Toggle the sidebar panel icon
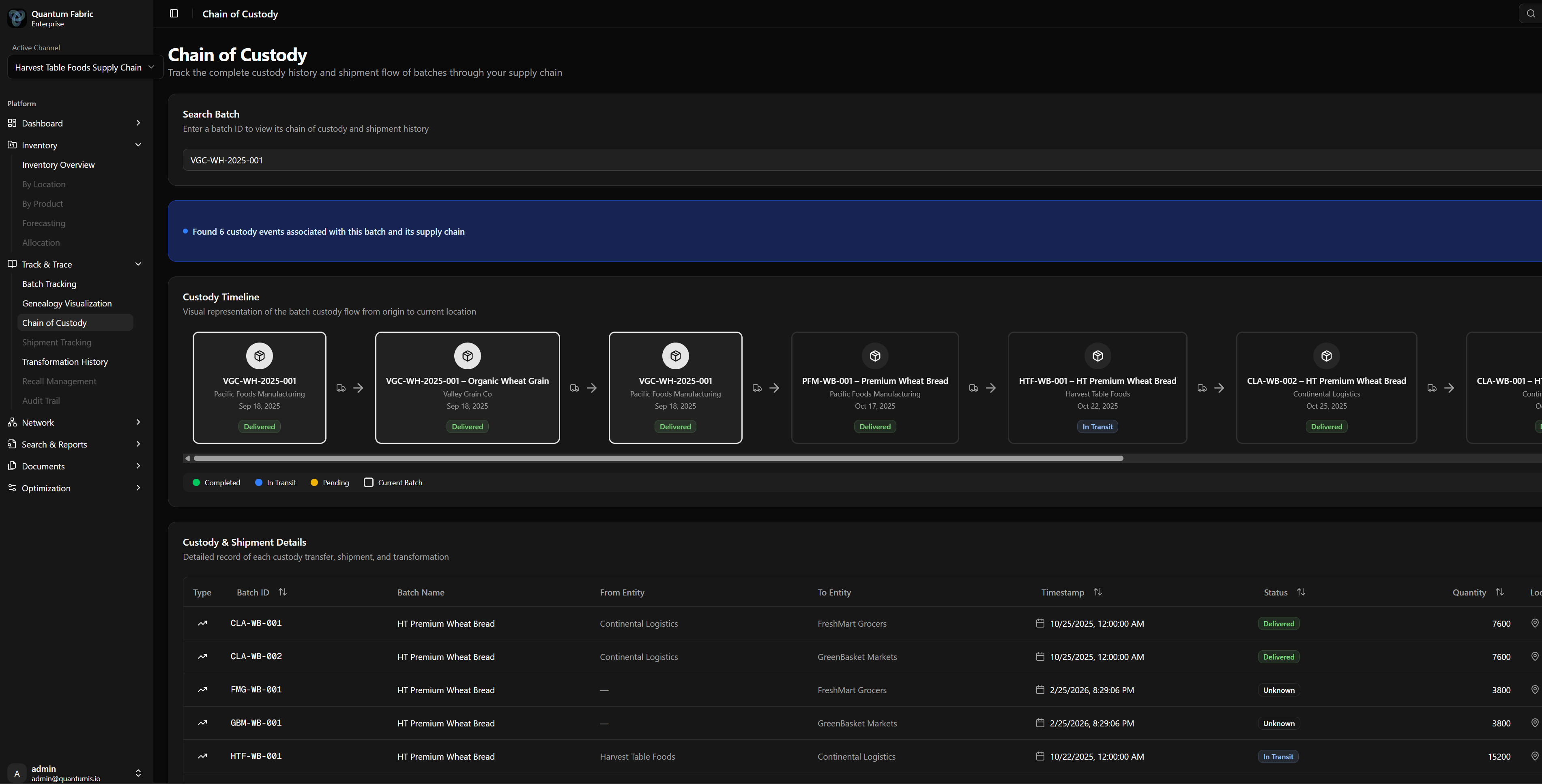 coord(174,14)
